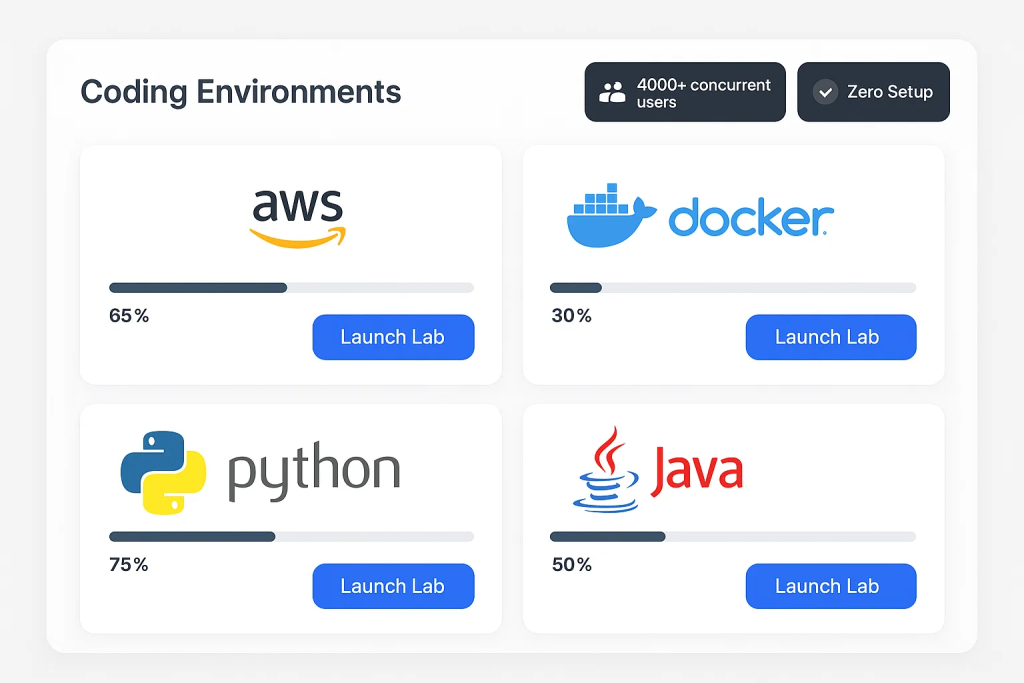Click the Coding Environments heading

coord(240,92)
